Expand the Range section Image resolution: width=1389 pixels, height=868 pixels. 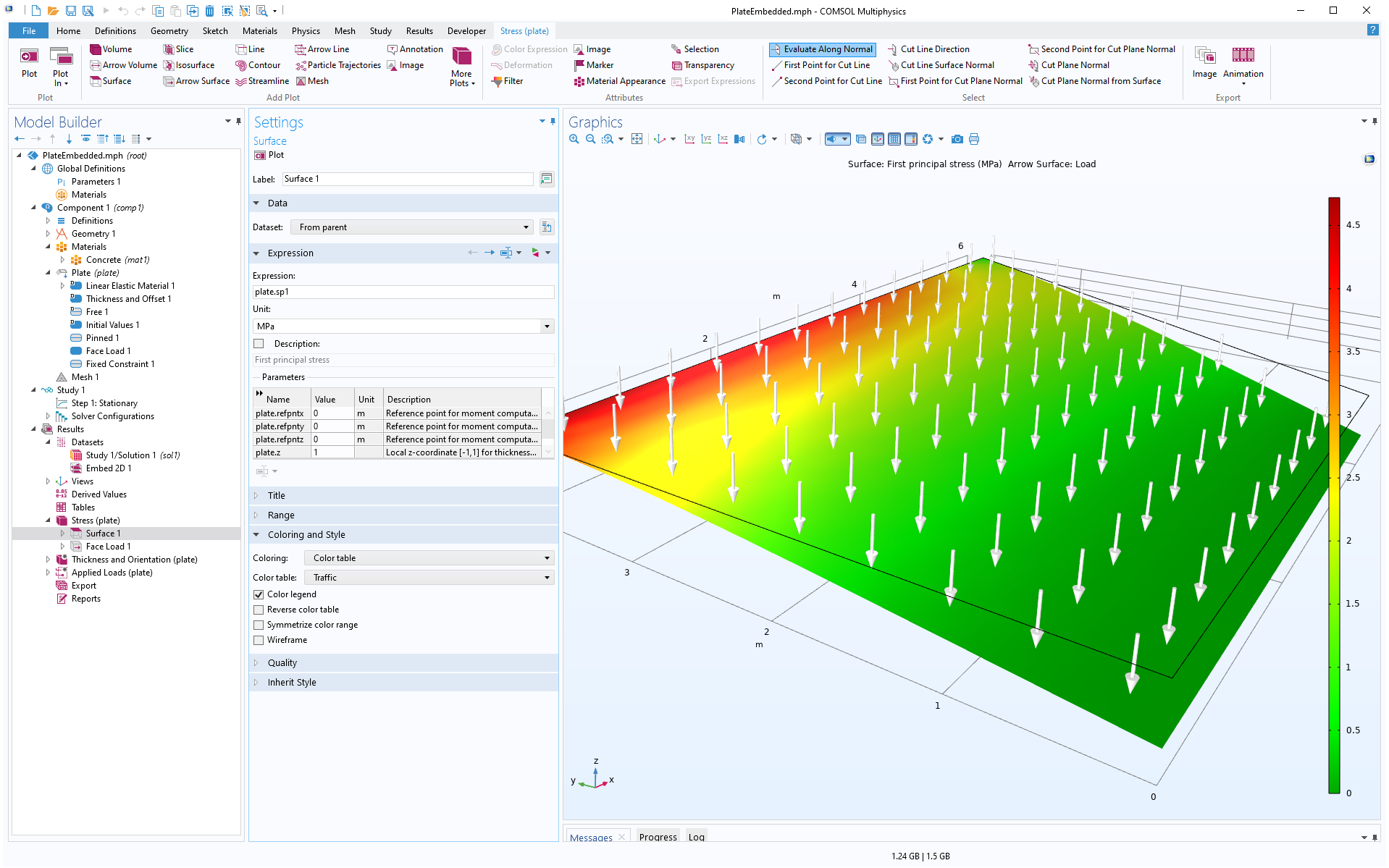pyautogui.click(x=281, y=515)
